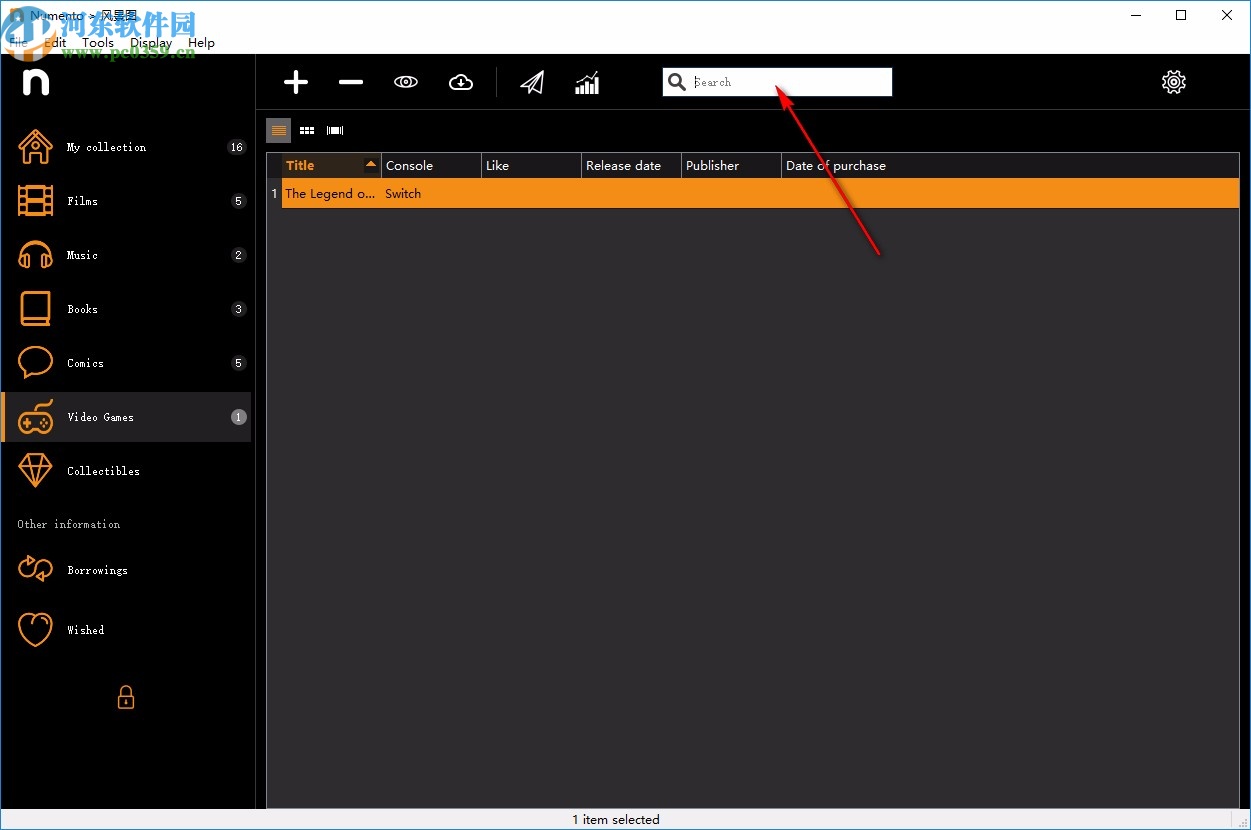Open the Tools menu
Viewport: 1251px width, 830px height.
click(x=98, y=43)
